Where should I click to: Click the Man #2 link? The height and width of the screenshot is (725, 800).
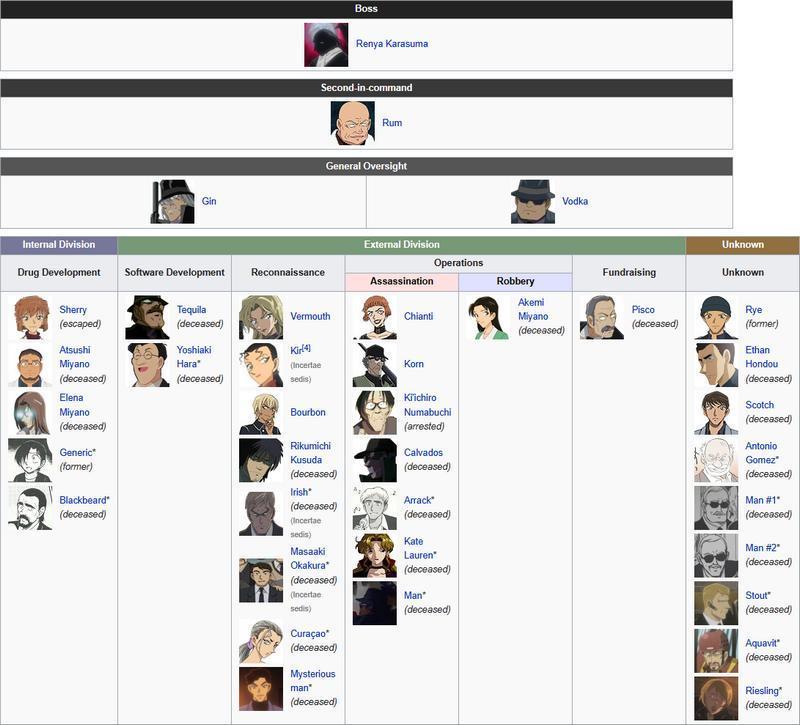(761, 548)
